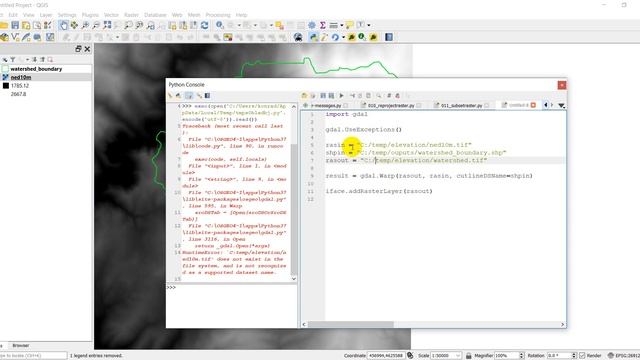Select the Pan Map hand tool

click(63, 25)
